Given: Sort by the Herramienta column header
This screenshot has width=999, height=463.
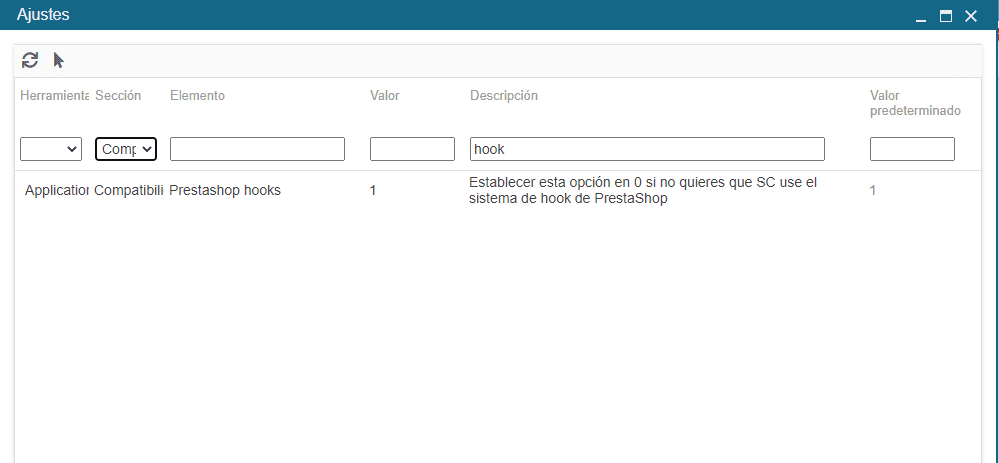Looking at the screenshot, I should click(54, 96).
